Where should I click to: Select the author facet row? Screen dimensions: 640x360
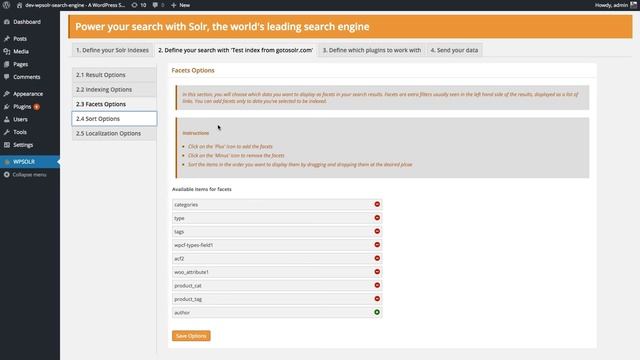click(x=277, y=312)
